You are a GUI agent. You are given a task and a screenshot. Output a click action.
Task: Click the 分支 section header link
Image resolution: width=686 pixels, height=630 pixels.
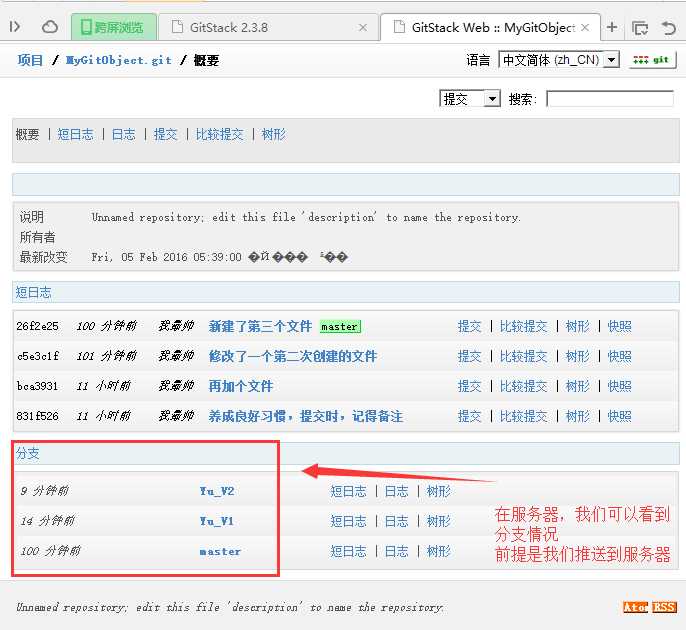pos(28,453)
